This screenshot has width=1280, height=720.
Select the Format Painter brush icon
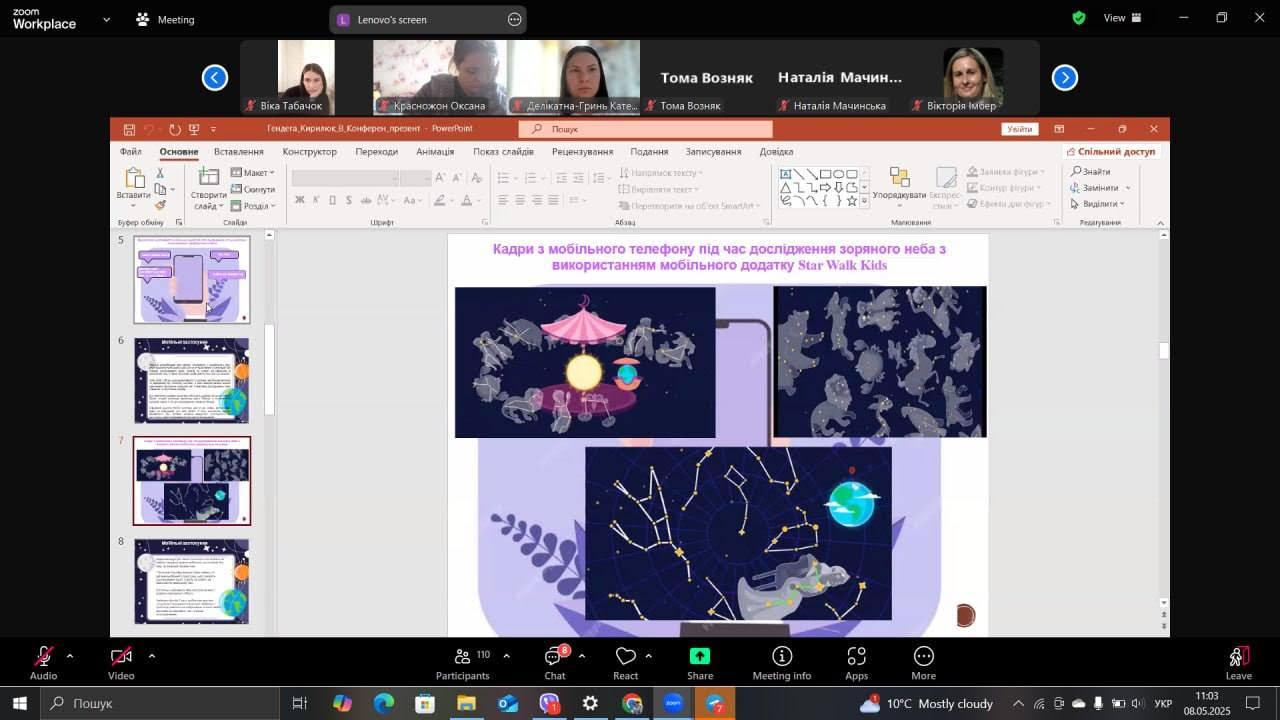pyautogui.click(x=160, y=205)
